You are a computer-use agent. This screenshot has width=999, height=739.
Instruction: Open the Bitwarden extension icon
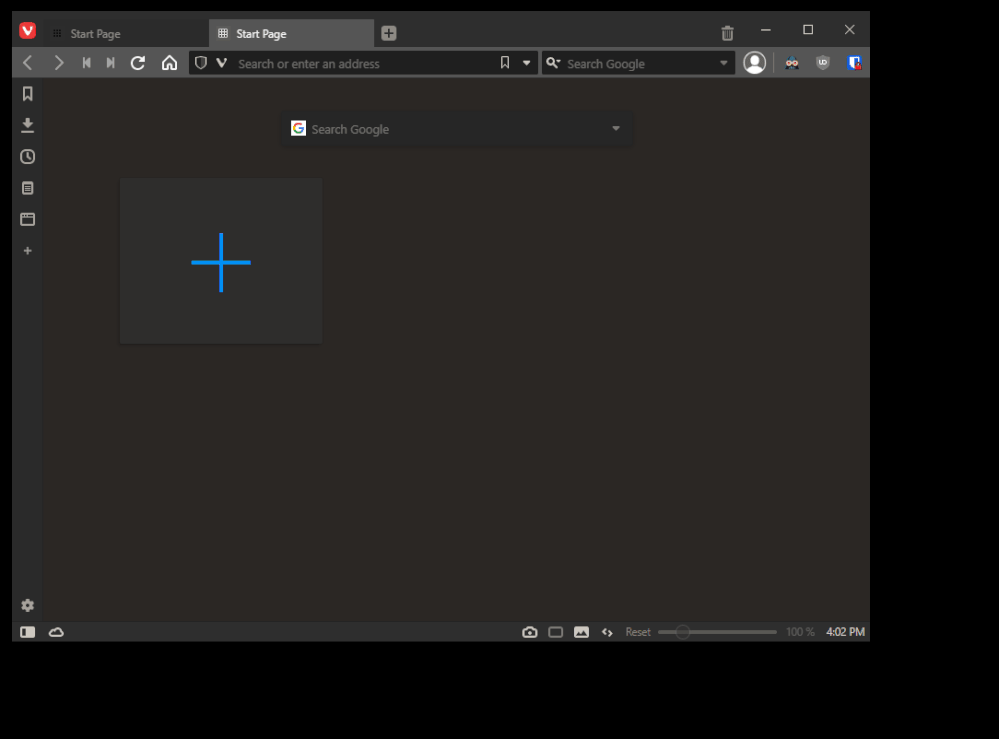click(x=854, y=63)
